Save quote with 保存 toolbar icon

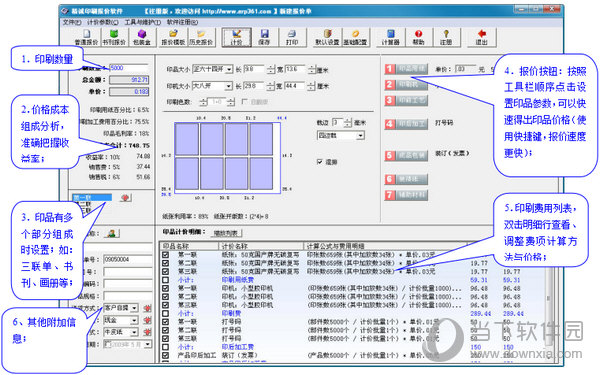[x=264, y=38]
